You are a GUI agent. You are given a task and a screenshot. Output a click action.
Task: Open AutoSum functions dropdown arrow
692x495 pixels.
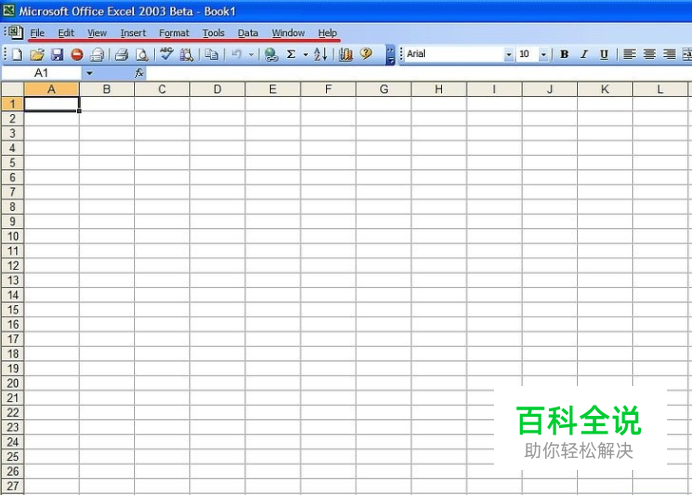click(x=305, y=55)
